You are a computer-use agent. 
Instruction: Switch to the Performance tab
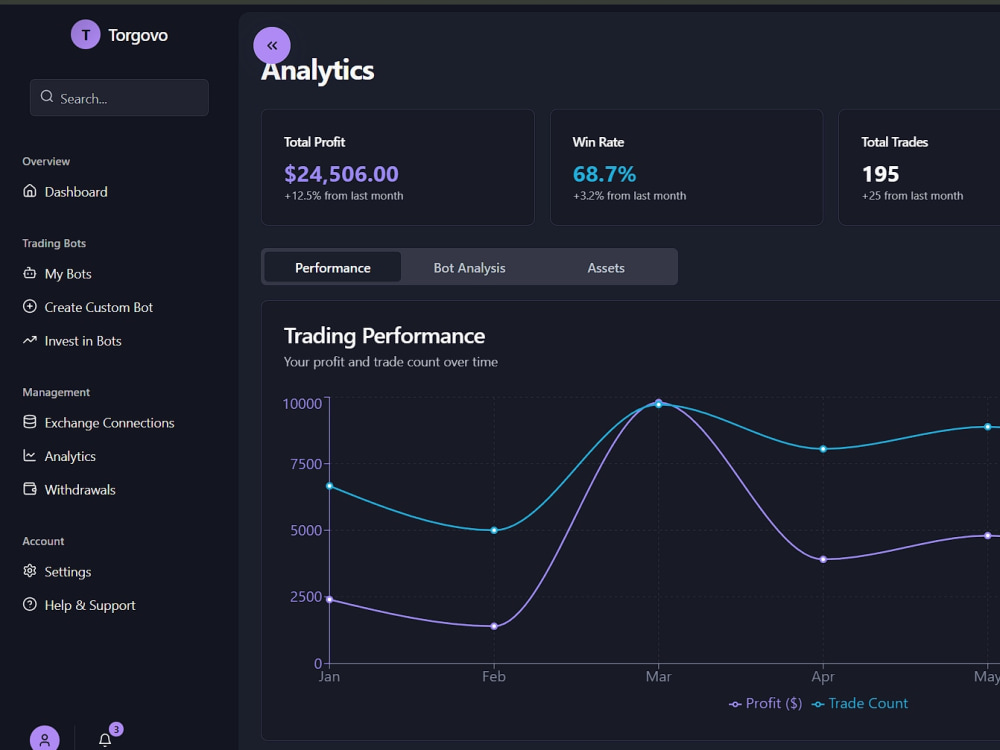(333, 267)
